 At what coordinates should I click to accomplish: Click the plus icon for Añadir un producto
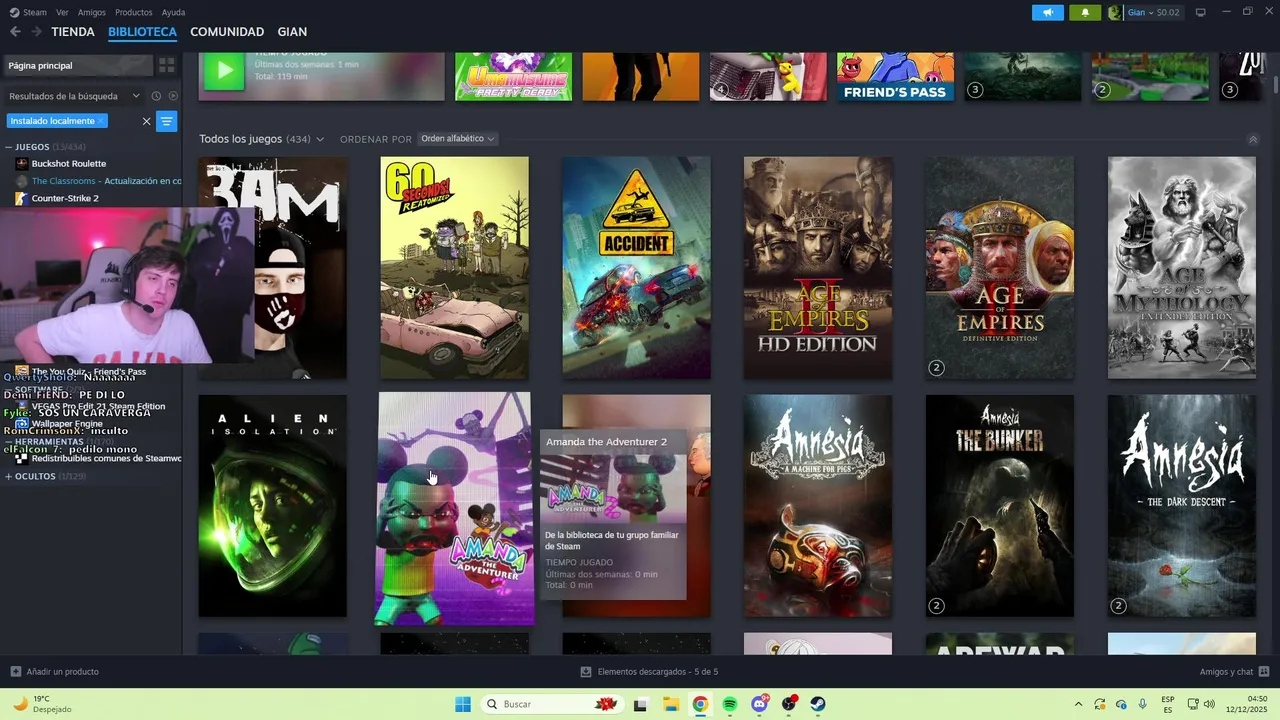click(15, 672)
